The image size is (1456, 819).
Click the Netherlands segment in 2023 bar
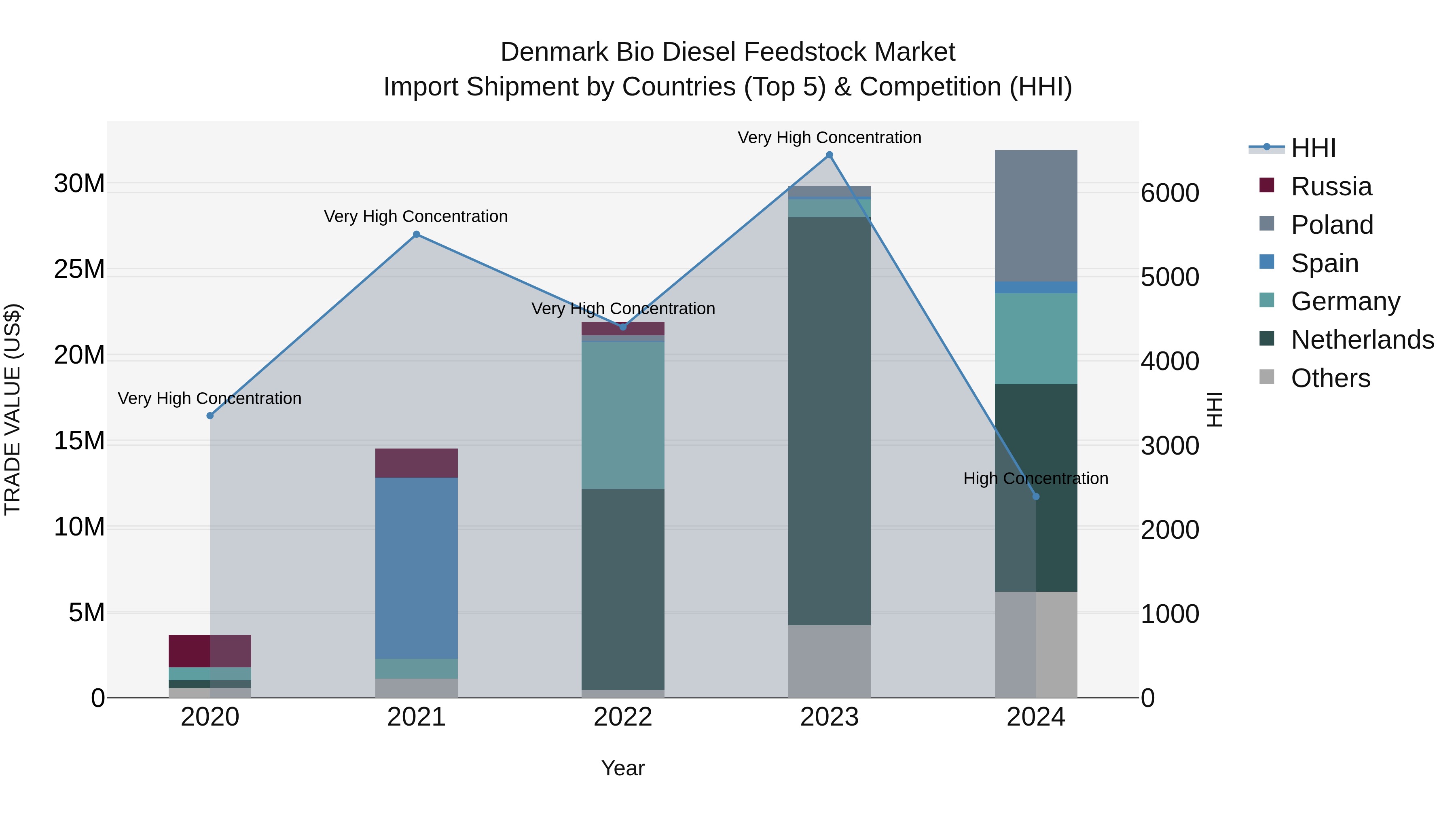[x=829, y=421]
